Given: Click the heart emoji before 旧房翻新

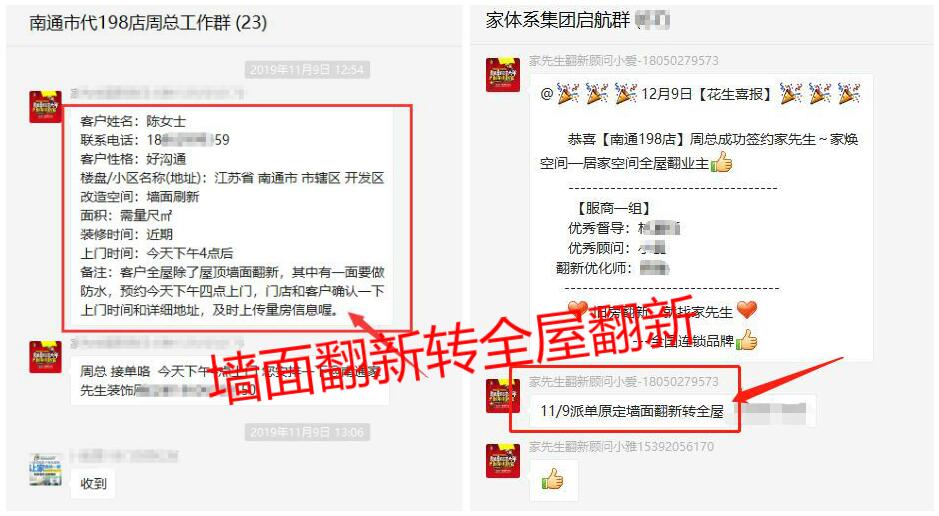Looking at the screenshot, I should (x=578, y=310).
